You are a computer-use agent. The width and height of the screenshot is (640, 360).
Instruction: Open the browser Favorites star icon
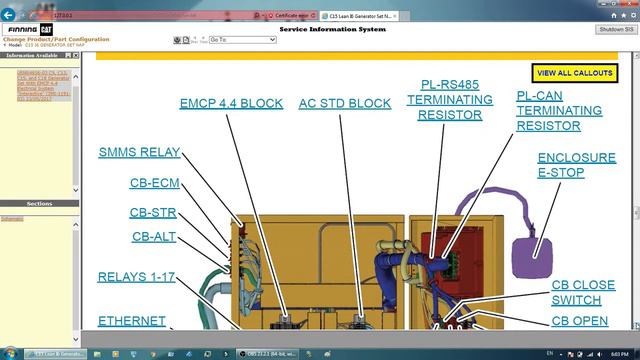click(x=624, y=16)
